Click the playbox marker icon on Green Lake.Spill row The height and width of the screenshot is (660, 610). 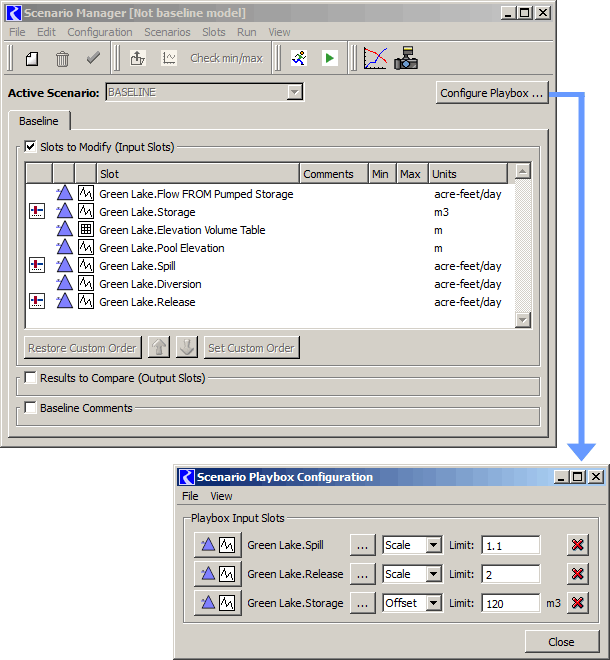tap(37, 265)
